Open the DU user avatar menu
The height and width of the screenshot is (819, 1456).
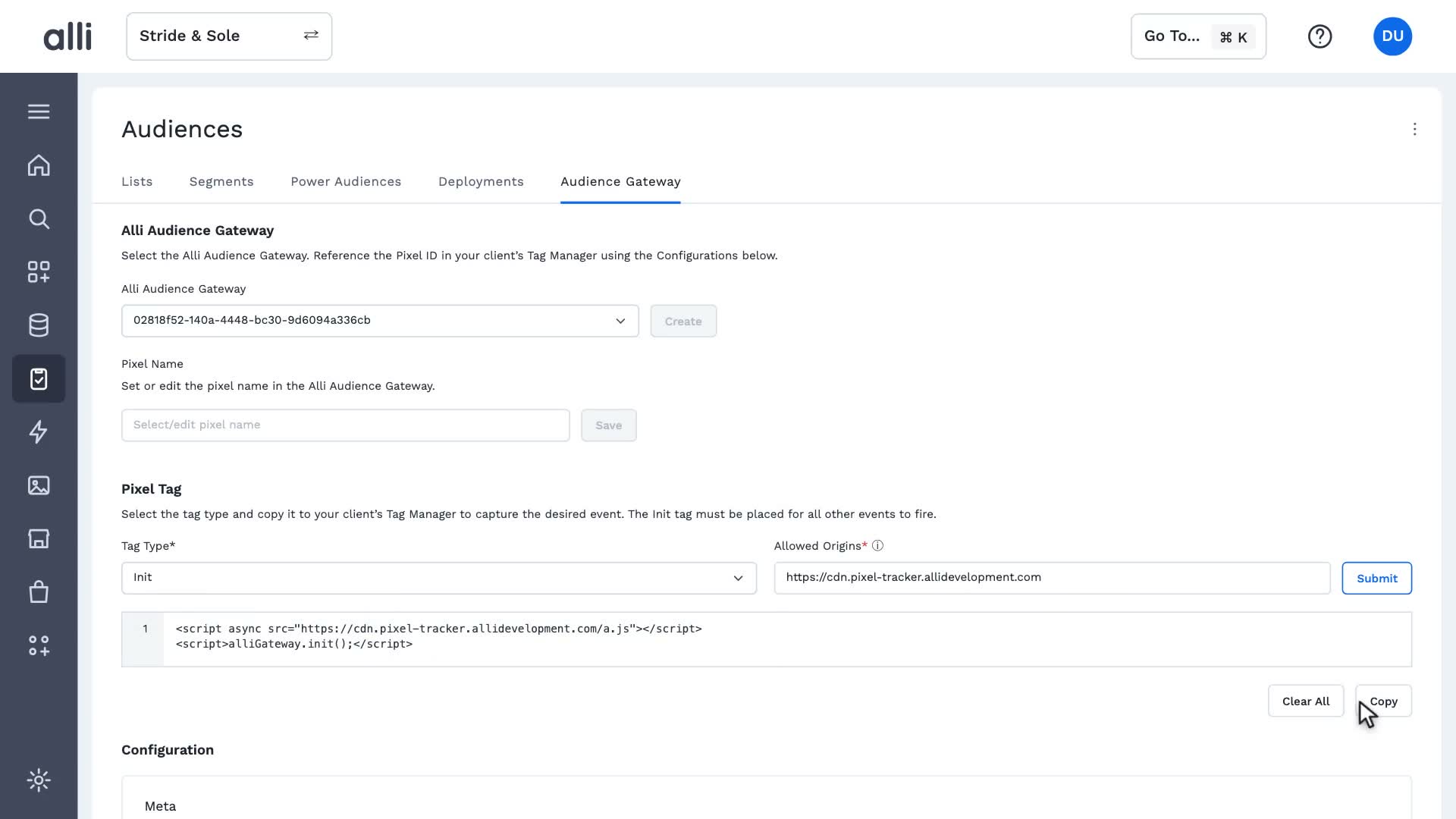(x=1392, y=36)
